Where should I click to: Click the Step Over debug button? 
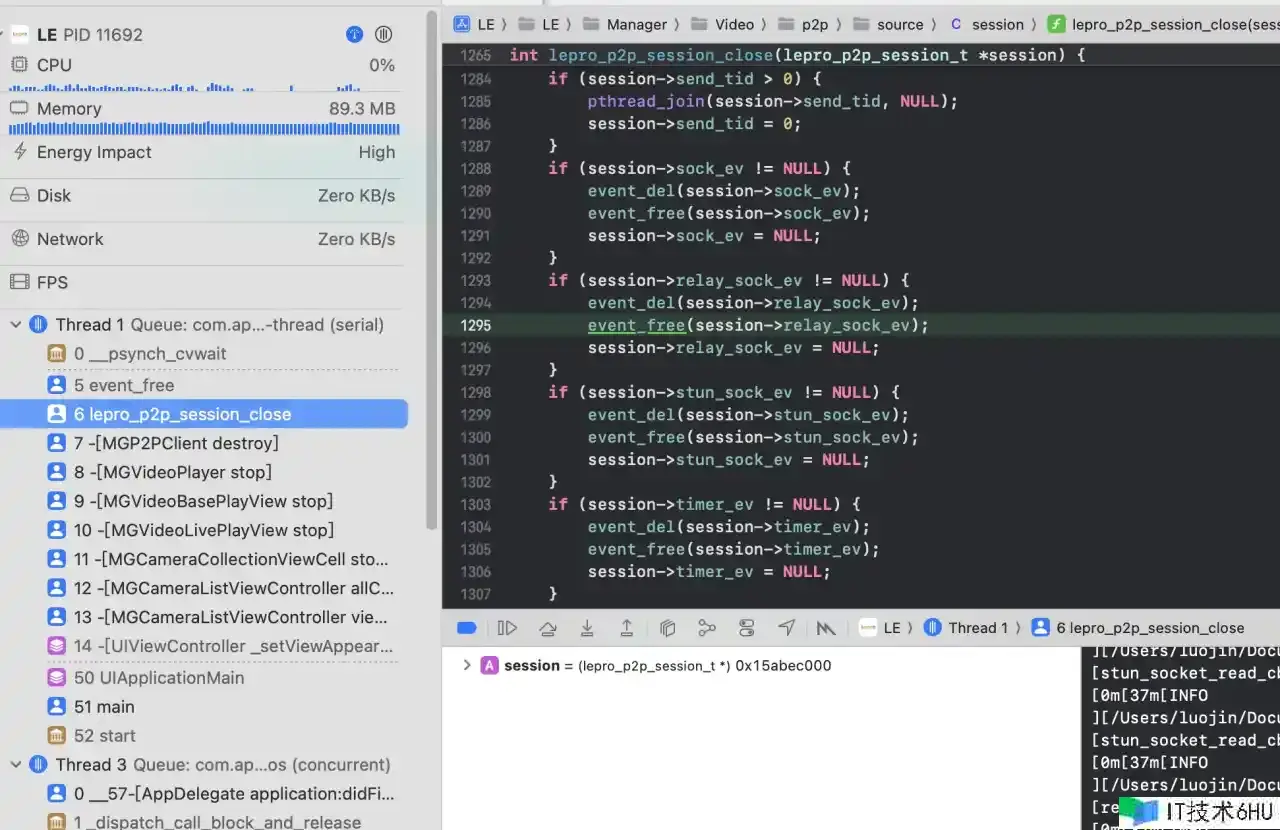547,628
